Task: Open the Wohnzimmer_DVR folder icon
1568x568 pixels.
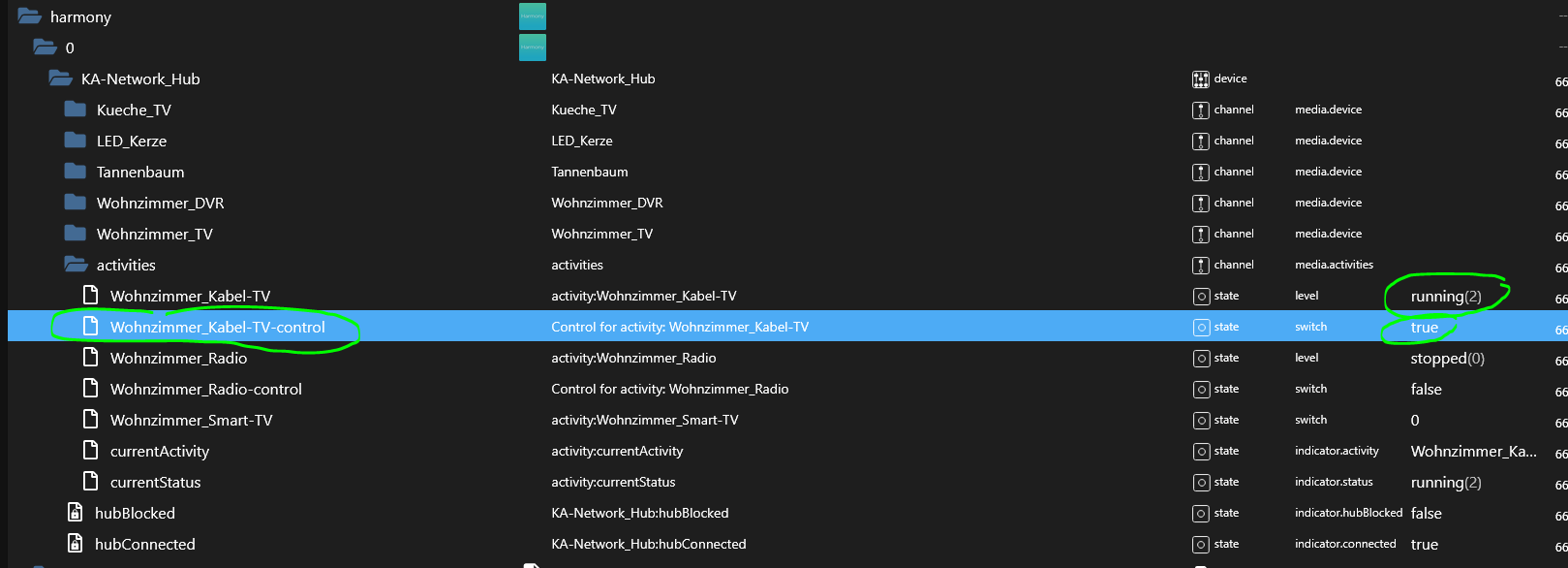Action: pyautogui.click(x=77, y=203)
